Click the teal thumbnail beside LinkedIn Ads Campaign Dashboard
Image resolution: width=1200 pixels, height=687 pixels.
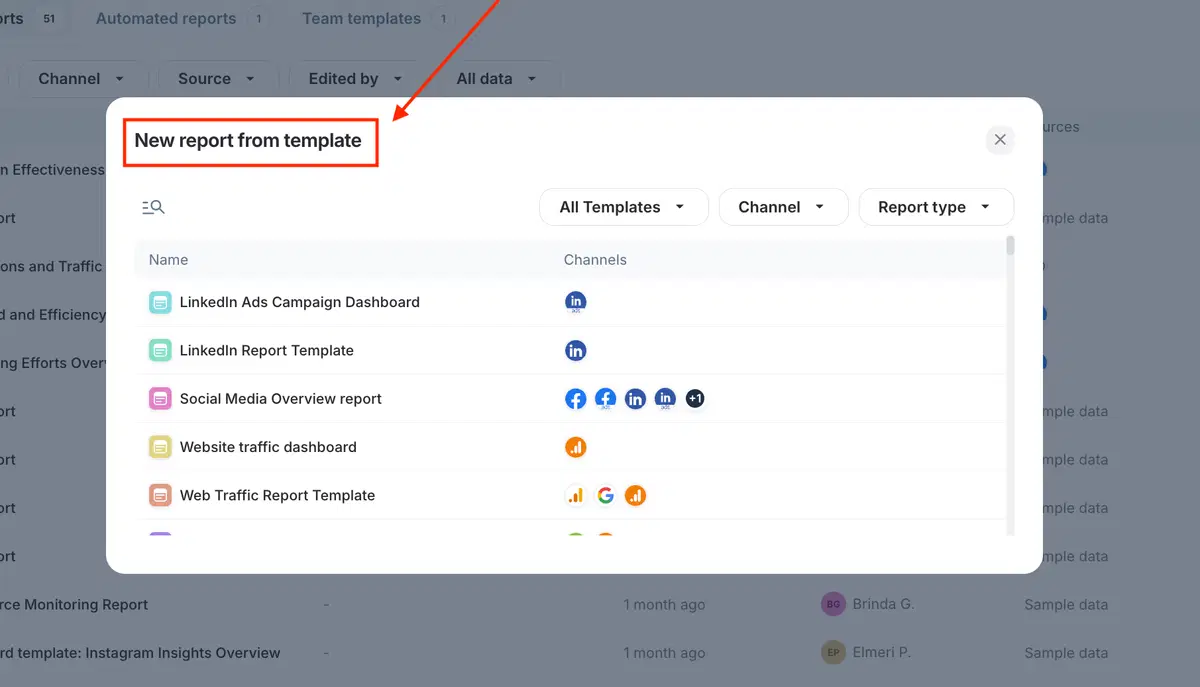pos(160,301)
